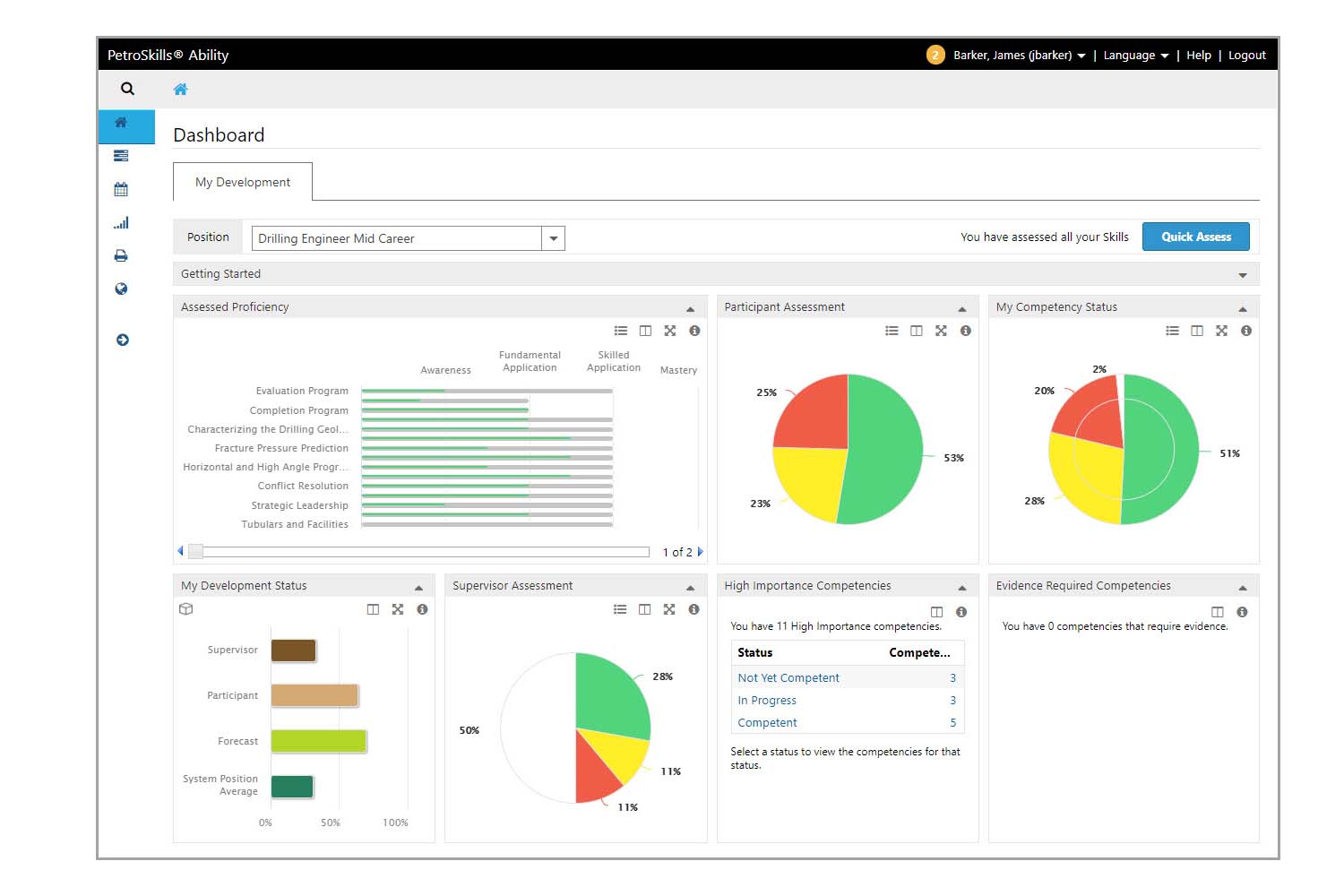Show list view in Assessed Proficiency panel
The height and width of the screenshot is (896, 1344).
(x=620, y=331)
